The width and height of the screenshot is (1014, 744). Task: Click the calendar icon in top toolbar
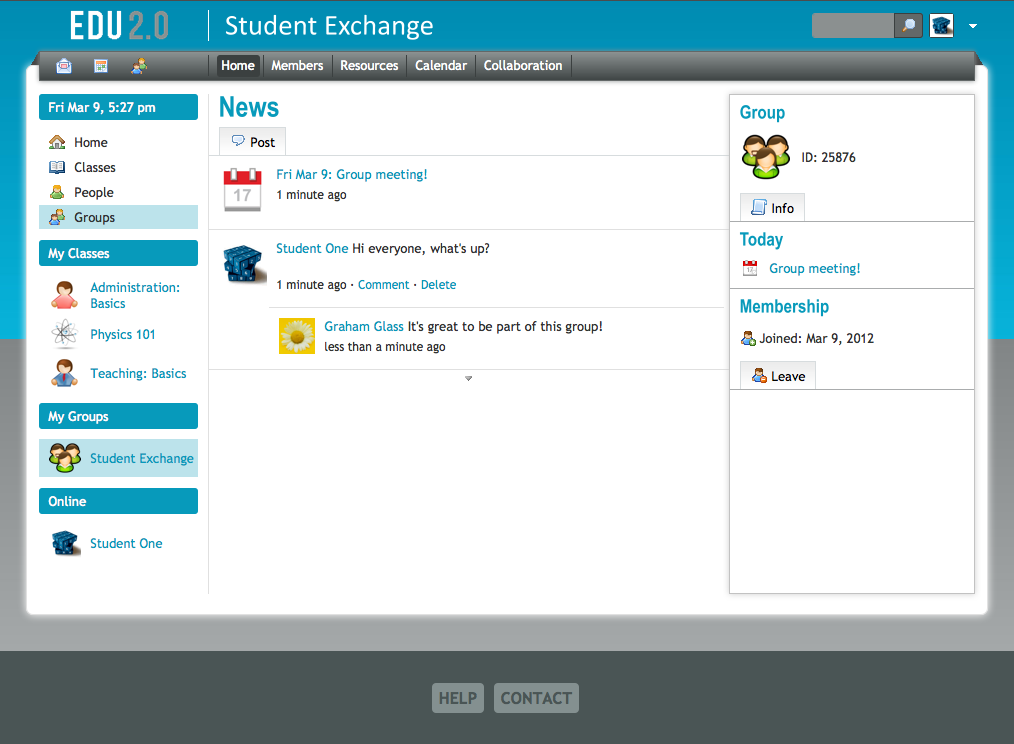pos(101,66)
